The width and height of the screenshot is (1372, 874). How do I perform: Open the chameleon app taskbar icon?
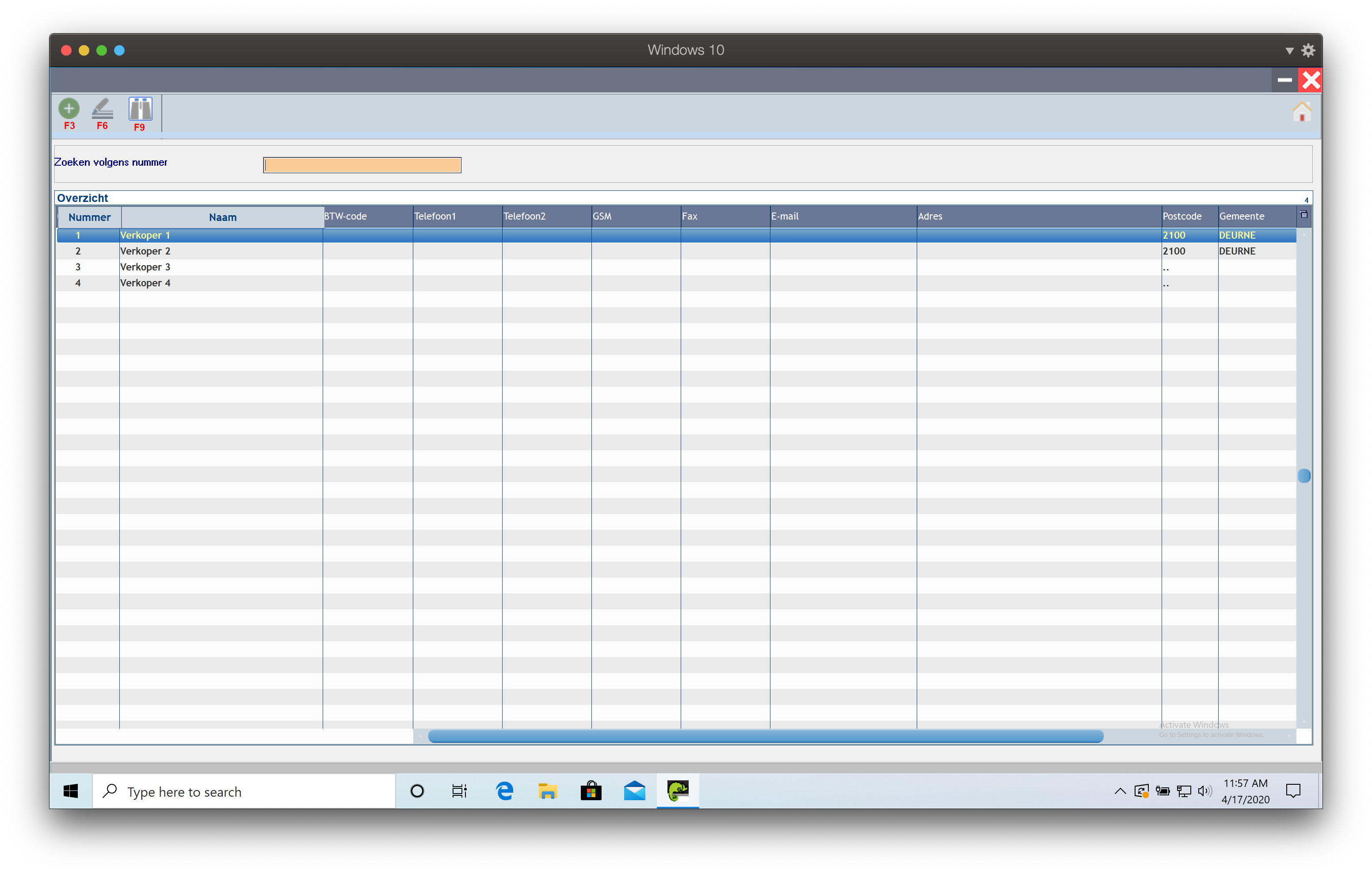pos(678,791)
